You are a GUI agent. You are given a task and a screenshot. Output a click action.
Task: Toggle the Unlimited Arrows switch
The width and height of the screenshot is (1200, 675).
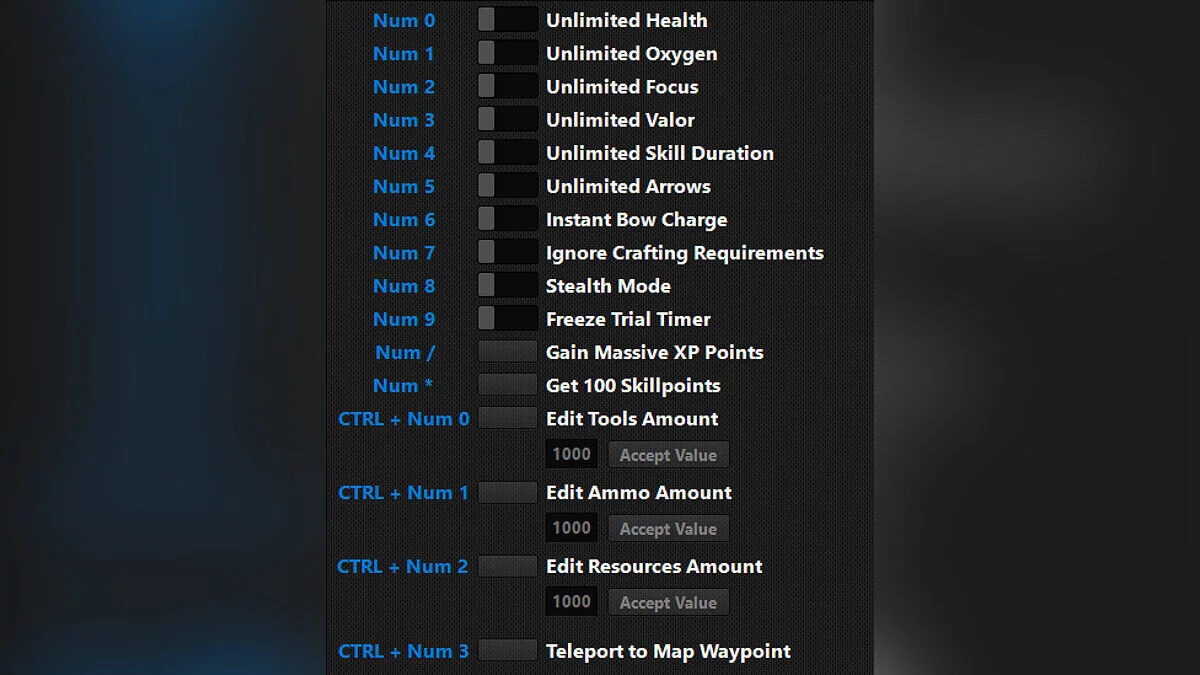507,185
